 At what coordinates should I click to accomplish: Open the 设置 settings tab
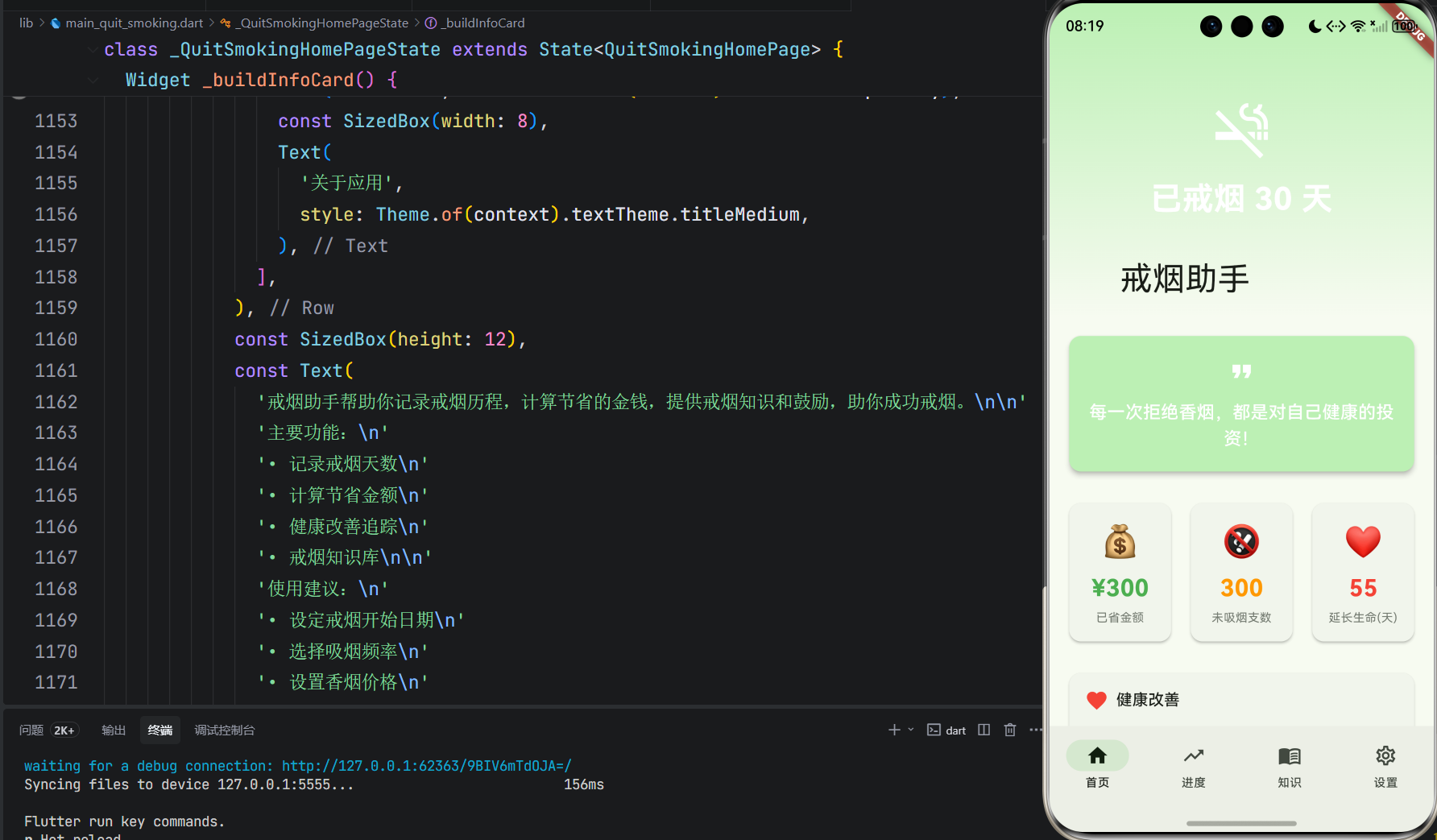[x=1385, y=765]
